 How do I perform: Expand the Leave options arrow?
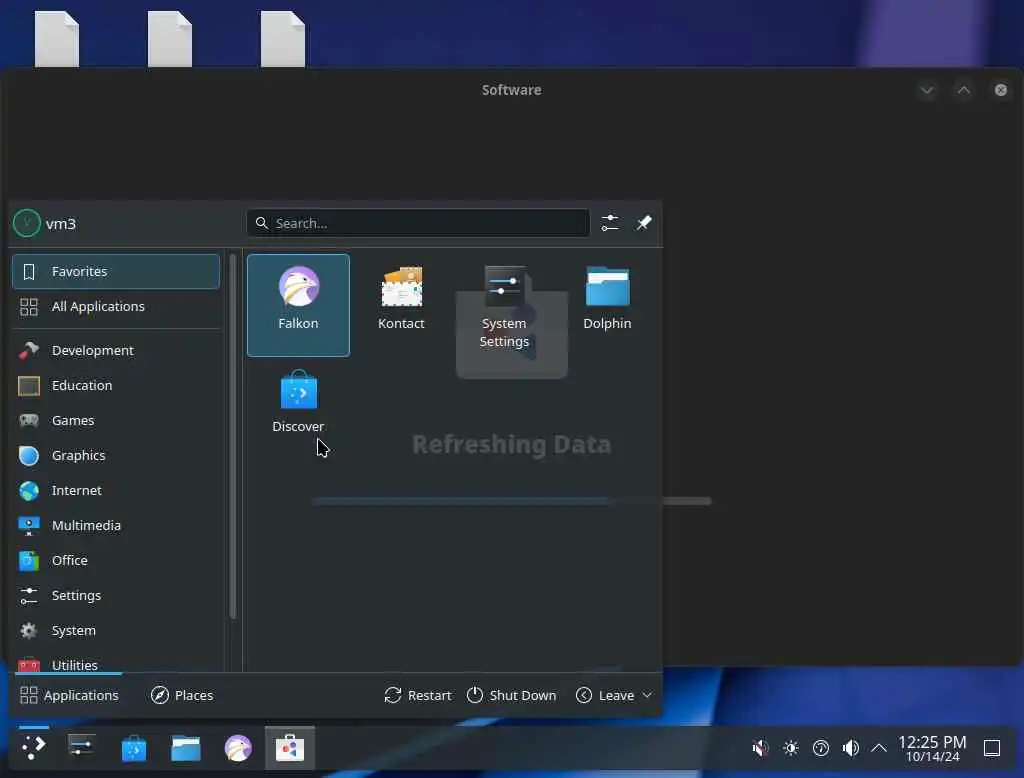click(647, 695)
